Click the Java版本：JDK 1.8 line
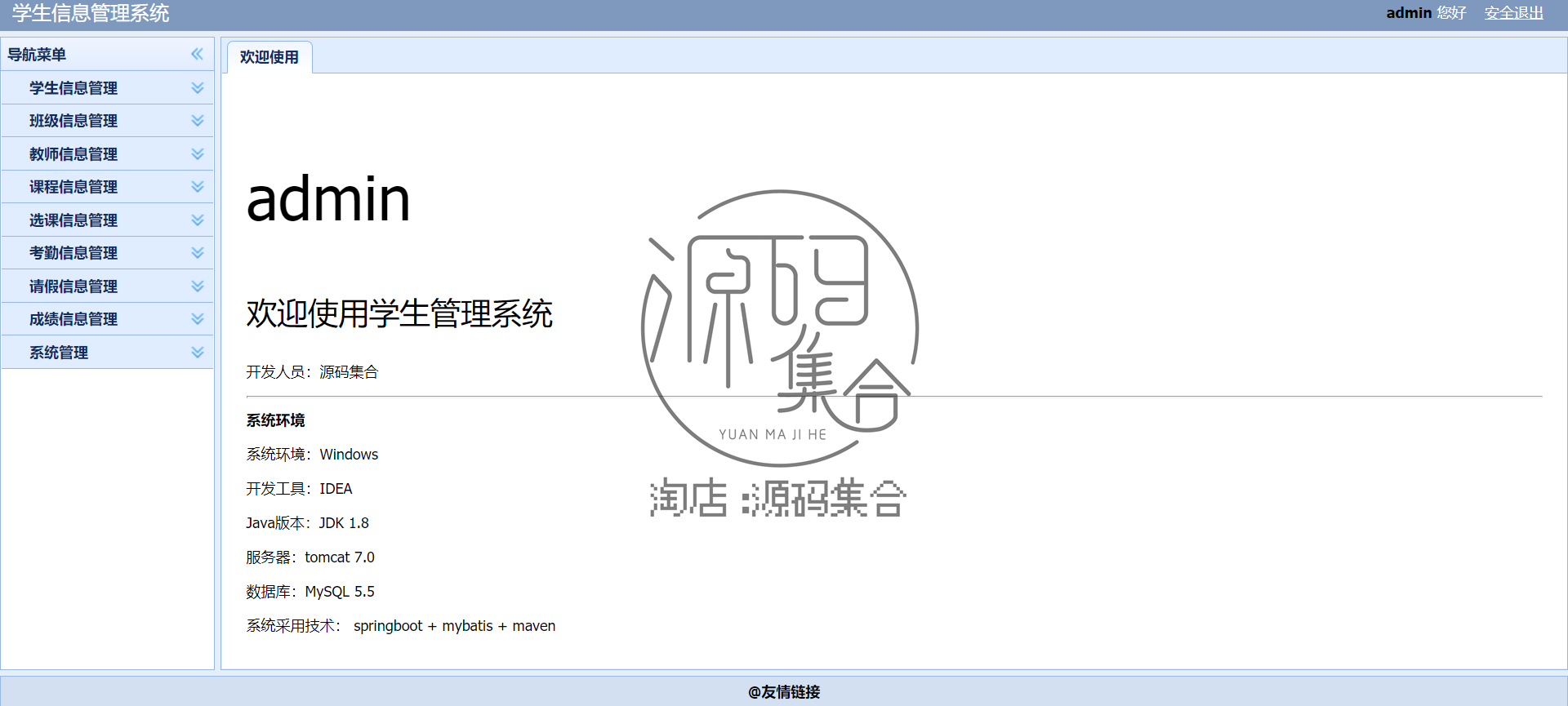Viewport: 1568px width, 706px height. coord(307,523)
